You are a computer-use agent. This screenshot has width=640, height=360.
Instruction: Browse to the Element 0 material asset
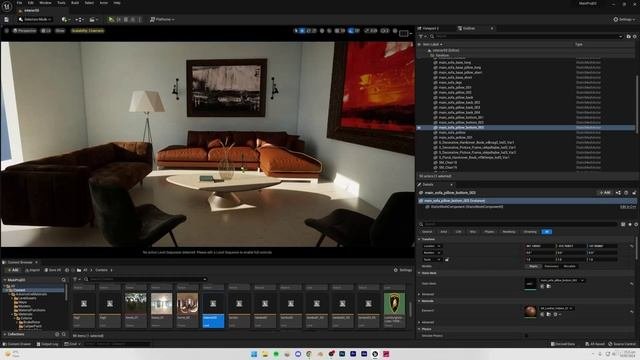coord(548,314)
